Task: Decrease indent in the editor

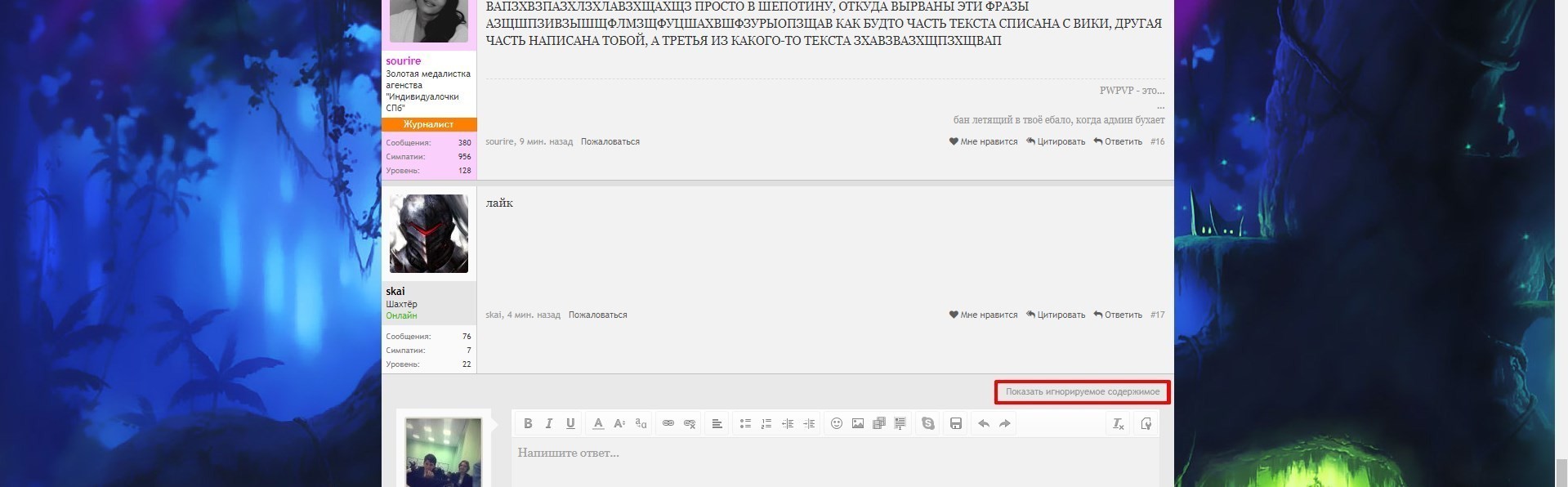Action: tap(788, 423)
